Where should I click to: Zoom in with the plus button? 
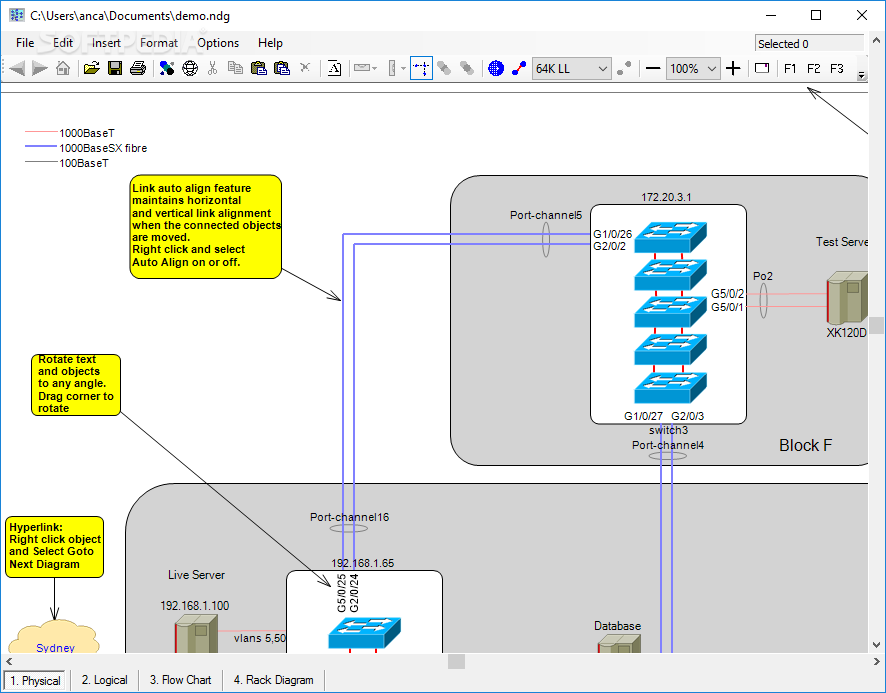[733, 68]
